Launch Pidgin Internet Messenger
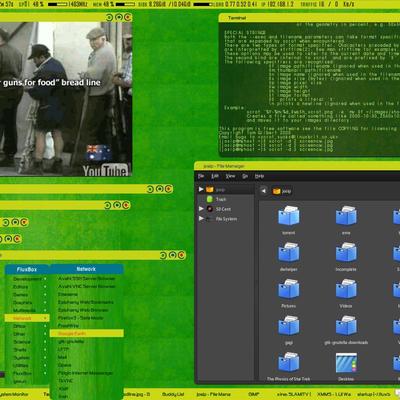400x400 pixels. coord(87,373)
